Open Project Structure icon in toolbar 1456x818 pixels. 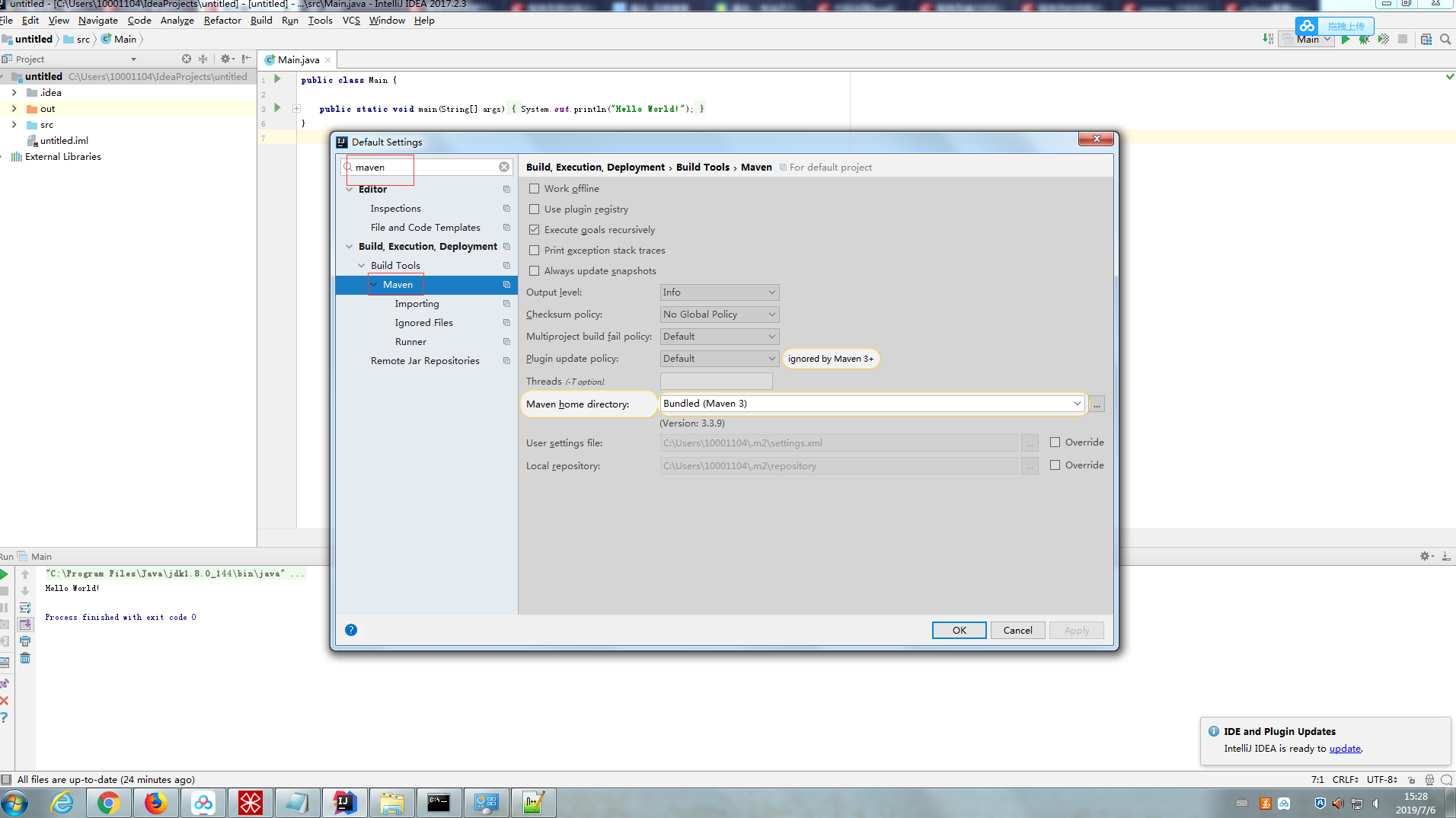point(1426,39)
